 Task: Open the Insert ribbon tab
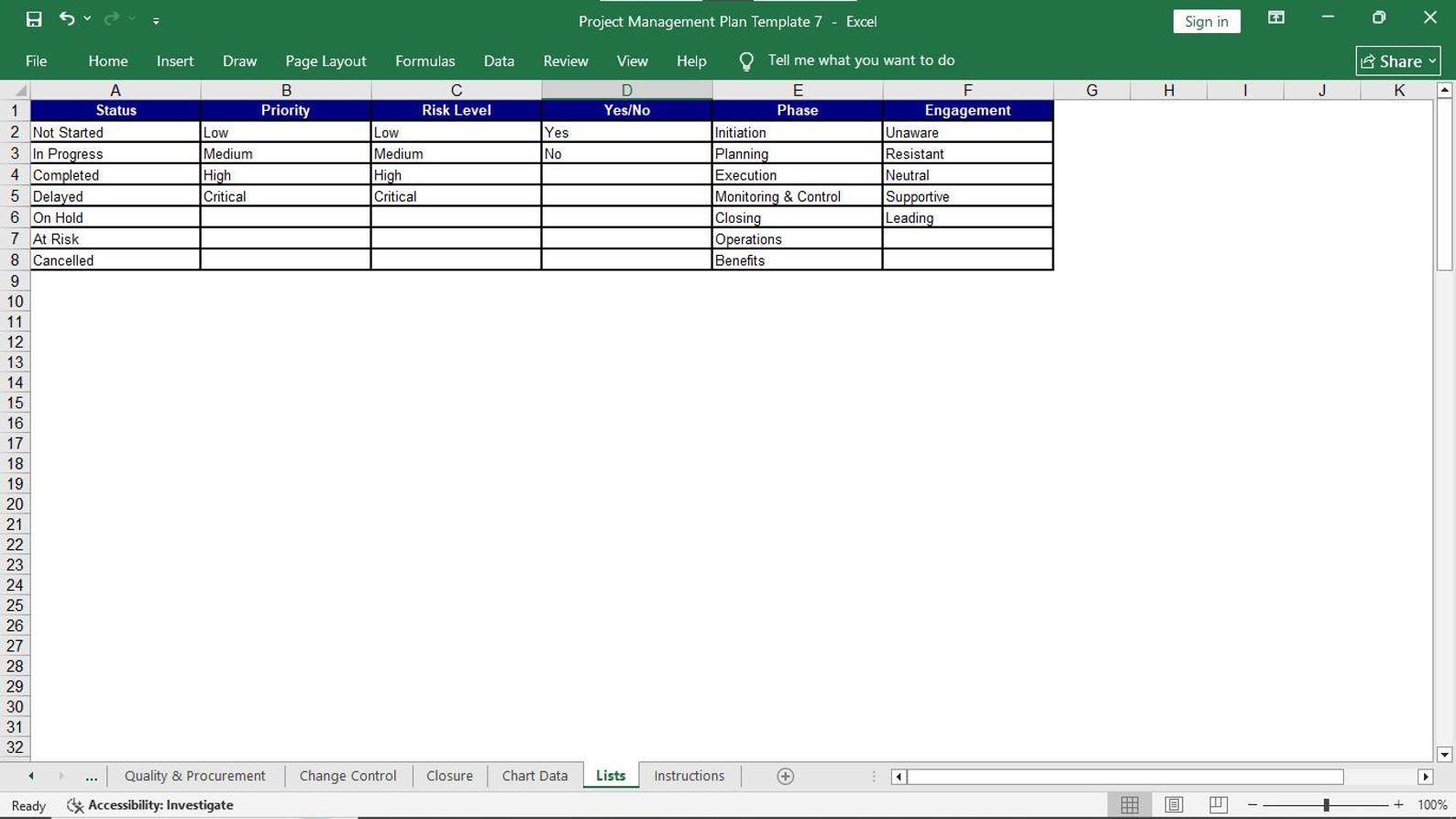tap(175, 61)
